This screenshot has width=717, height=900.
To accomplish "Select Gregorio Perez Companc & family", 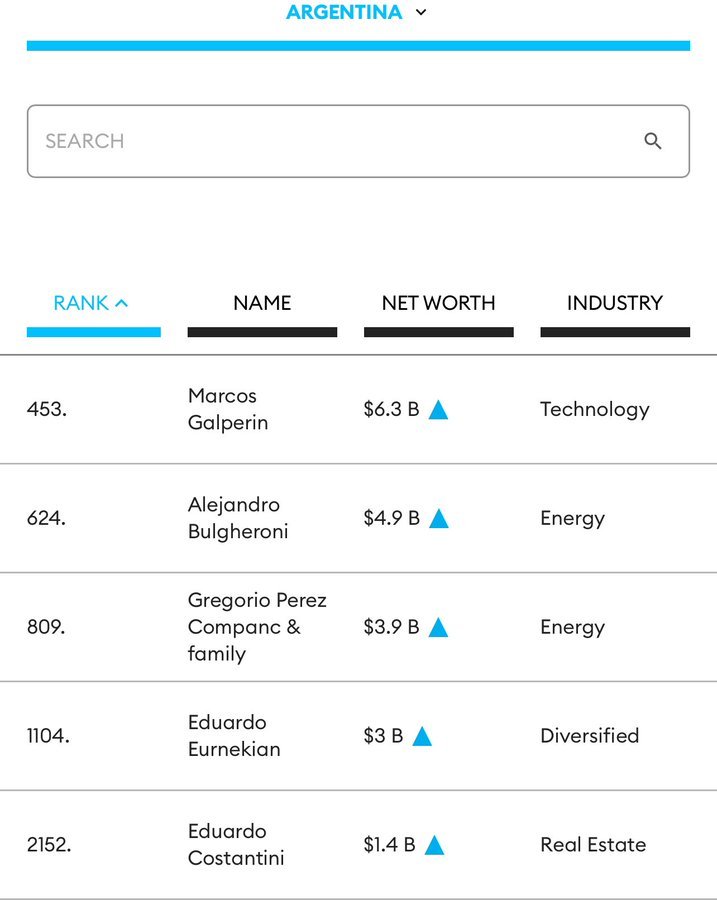I will [x=257, y=627].
